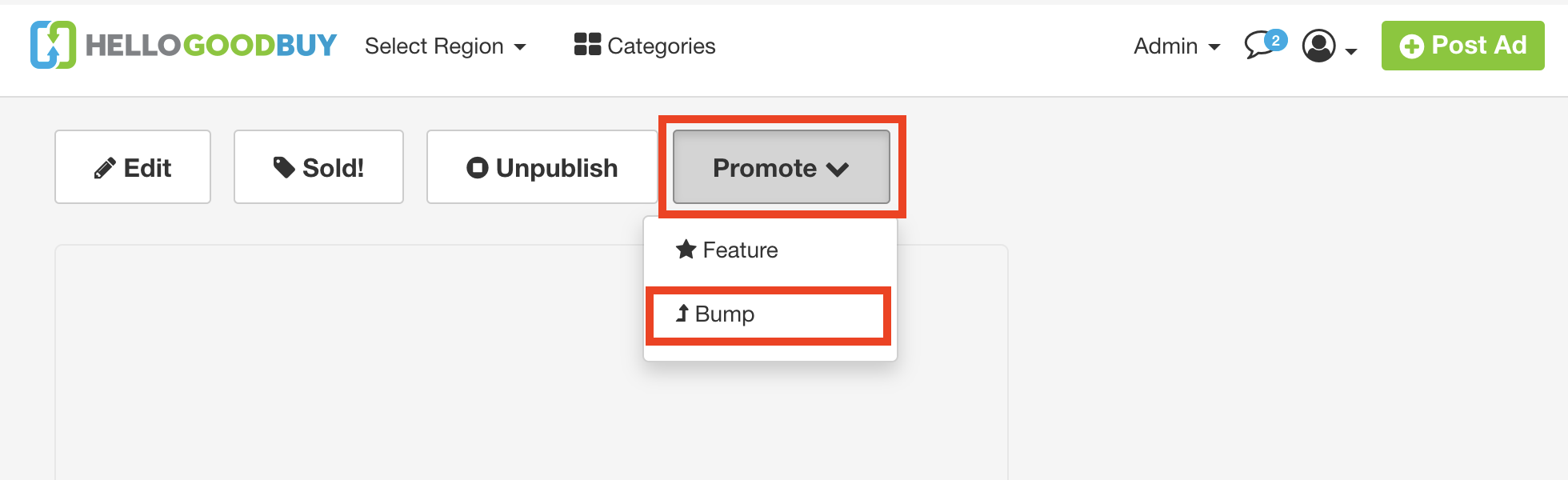Click the tag icon on the Sold button

click(x=284, y=166)
